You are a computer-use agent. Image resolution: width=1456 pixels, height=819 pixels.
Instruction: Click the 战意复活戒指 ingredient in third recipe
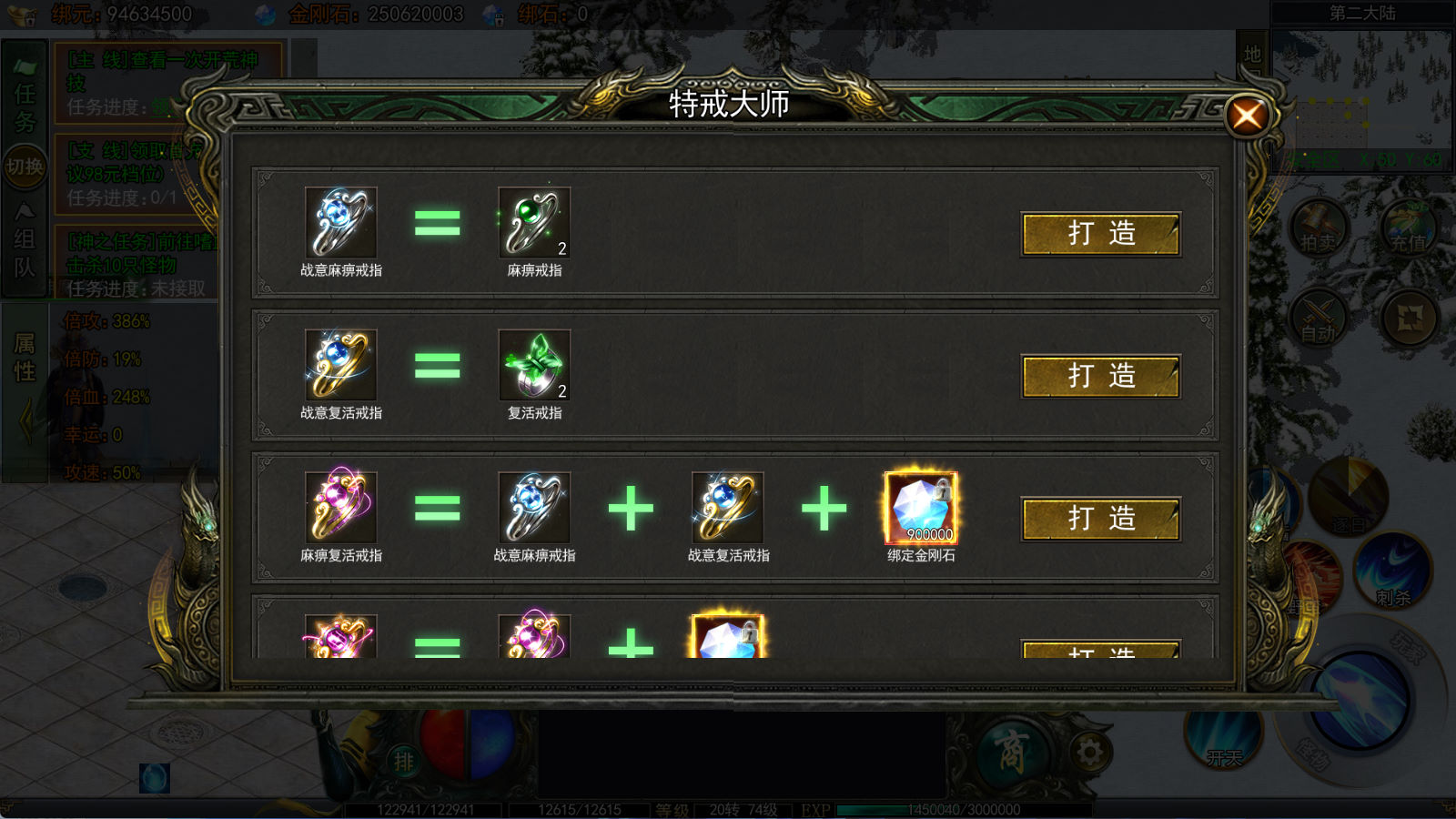[728, 507]
